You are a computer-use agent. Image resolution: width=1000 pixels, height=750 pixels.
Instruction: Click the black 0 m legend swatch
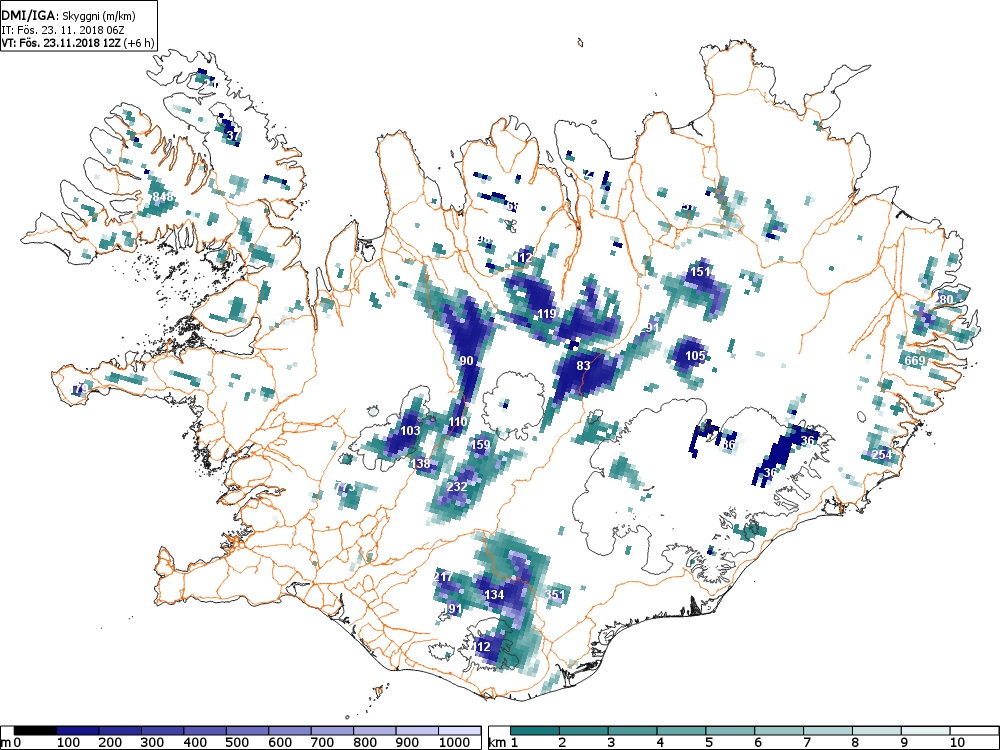pyautogui.click(x=35, y=731)
